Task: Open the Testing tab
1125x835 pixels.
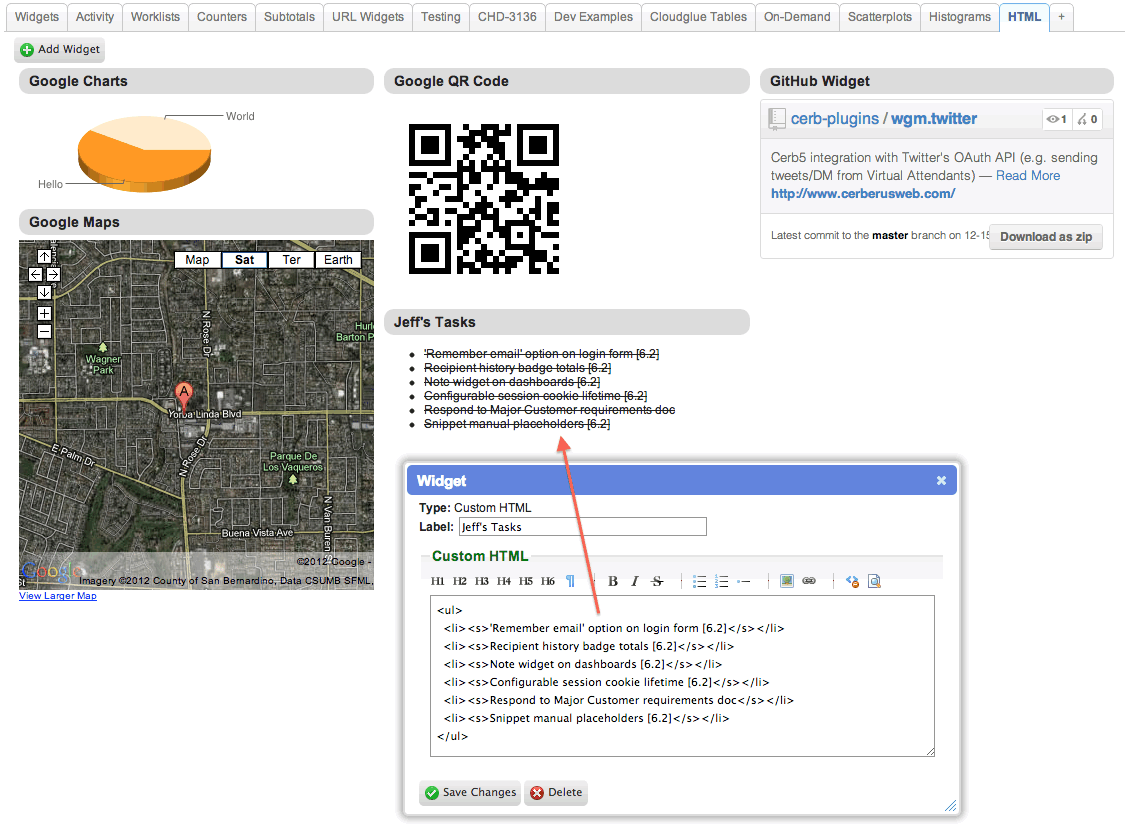Action: point(441,16)
